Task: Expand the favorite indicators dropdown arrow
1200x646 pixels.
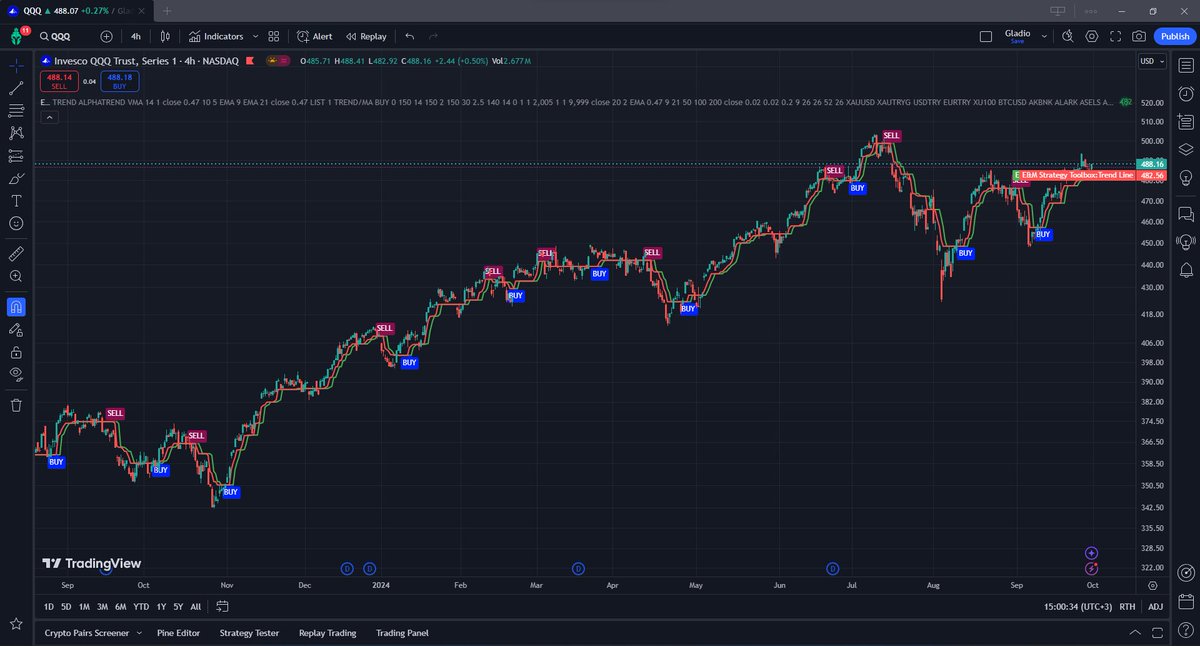Action: 256,36
